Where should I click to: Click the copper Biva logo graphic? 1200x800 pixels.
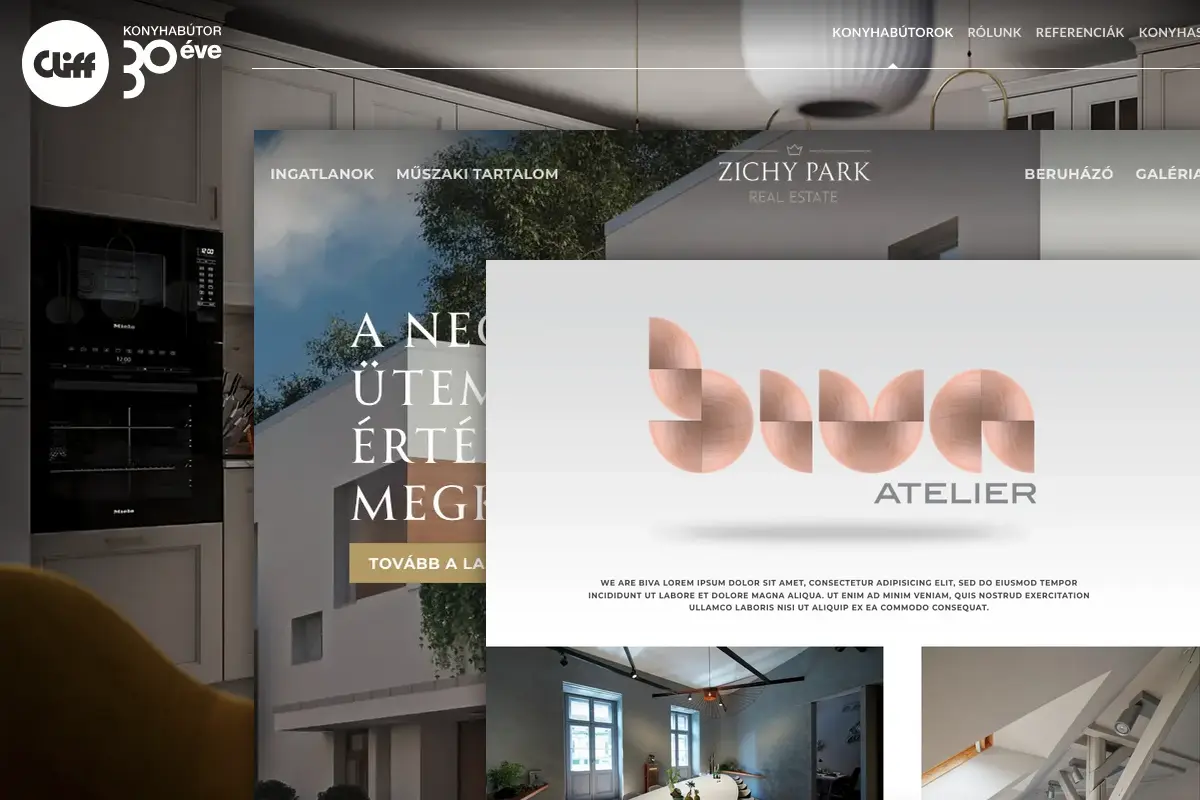point(840,396)
